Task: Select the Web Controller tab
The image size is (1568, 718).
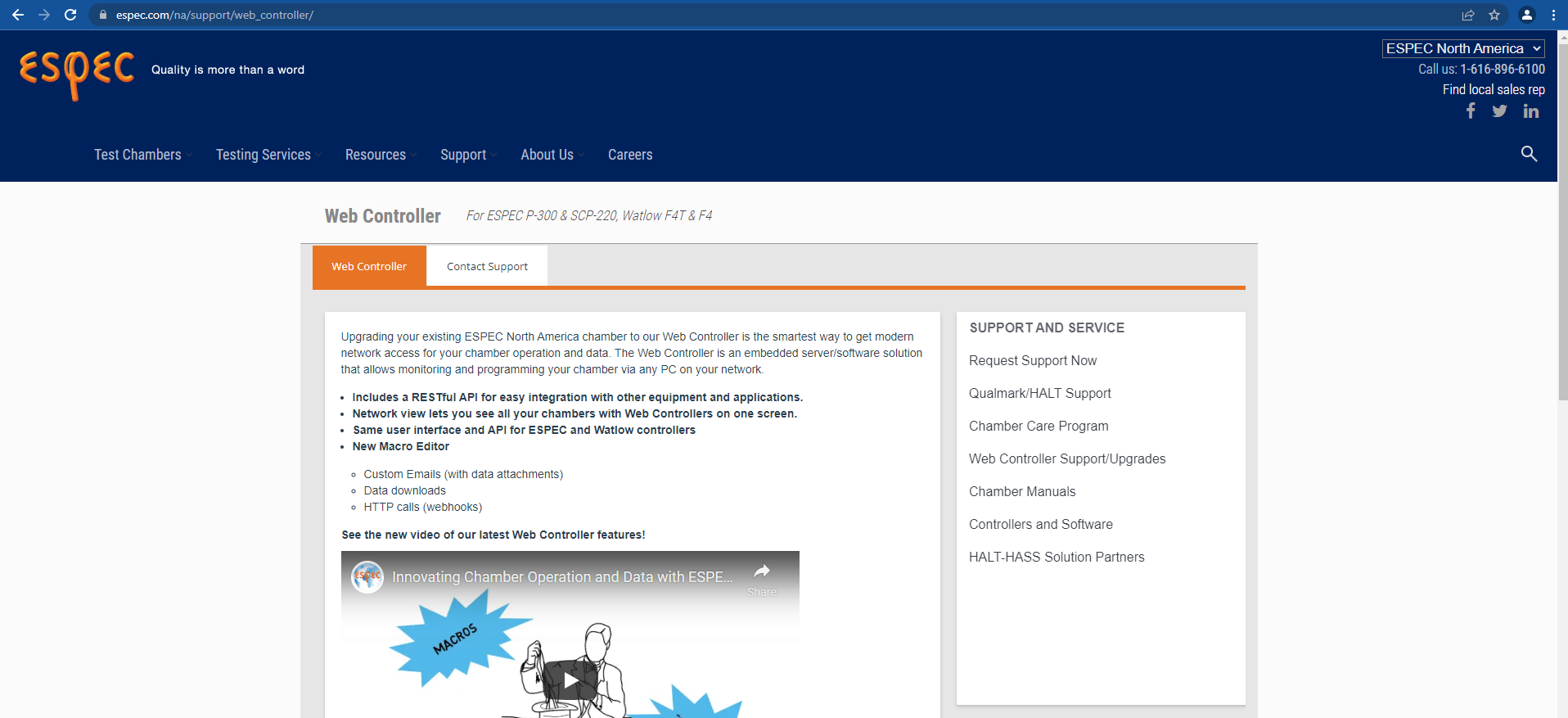Action: click(x=369, y=266)
